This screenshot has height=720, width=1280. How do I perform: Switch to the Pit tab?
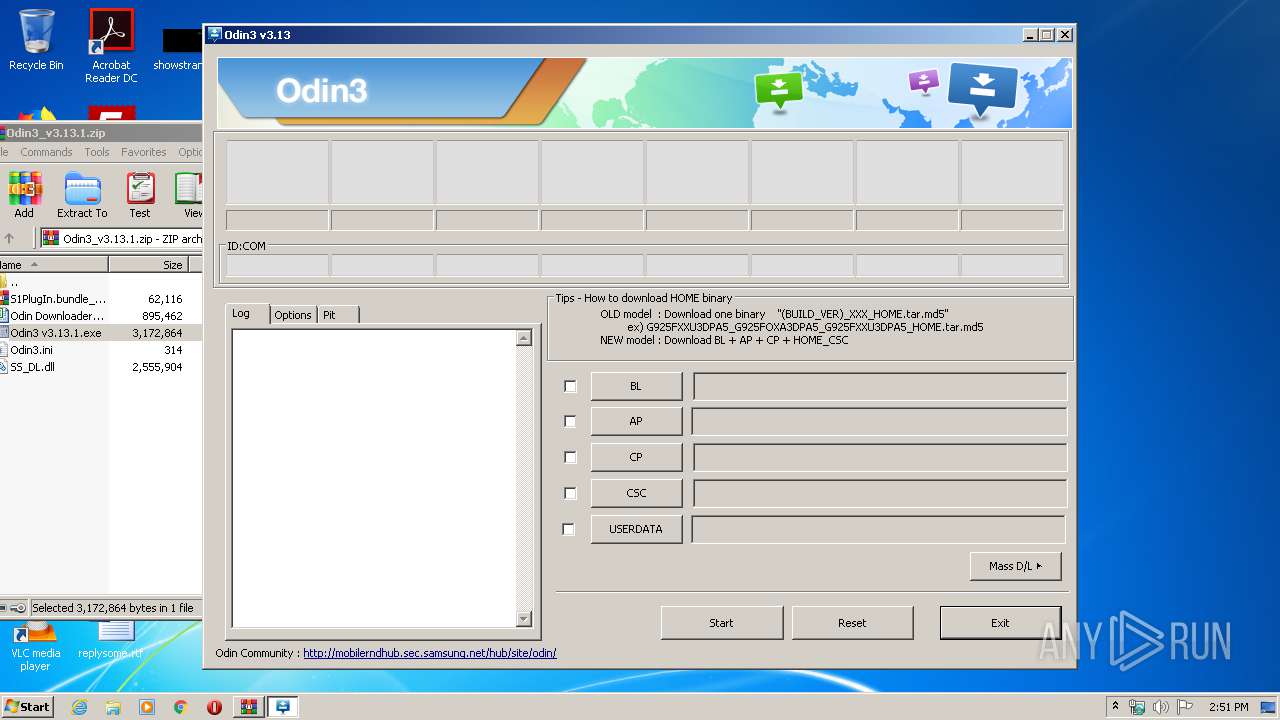pyautogui.click(x=337, y=315)
